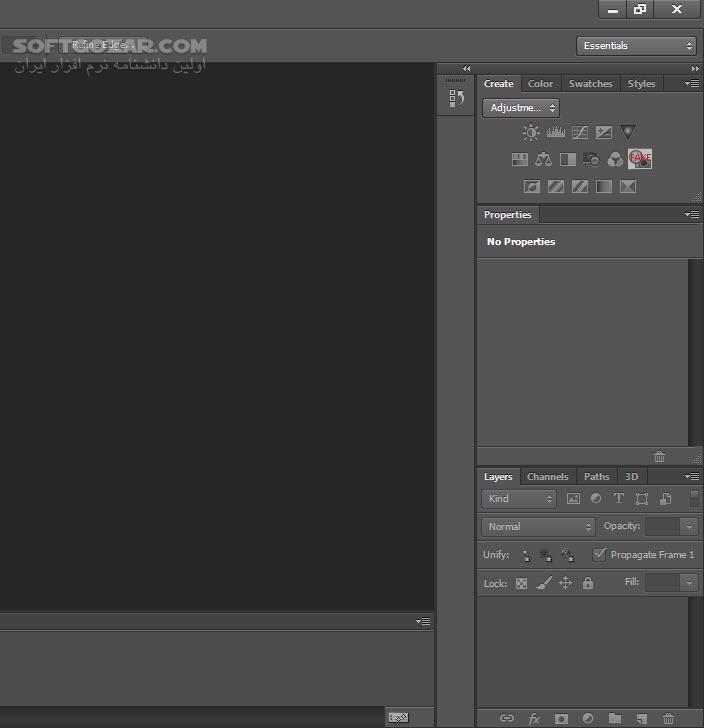Image resolution: width=704 pixels, height=728 pixels.
Task: Switch to the Paths tab
Action: click(597, 477)
